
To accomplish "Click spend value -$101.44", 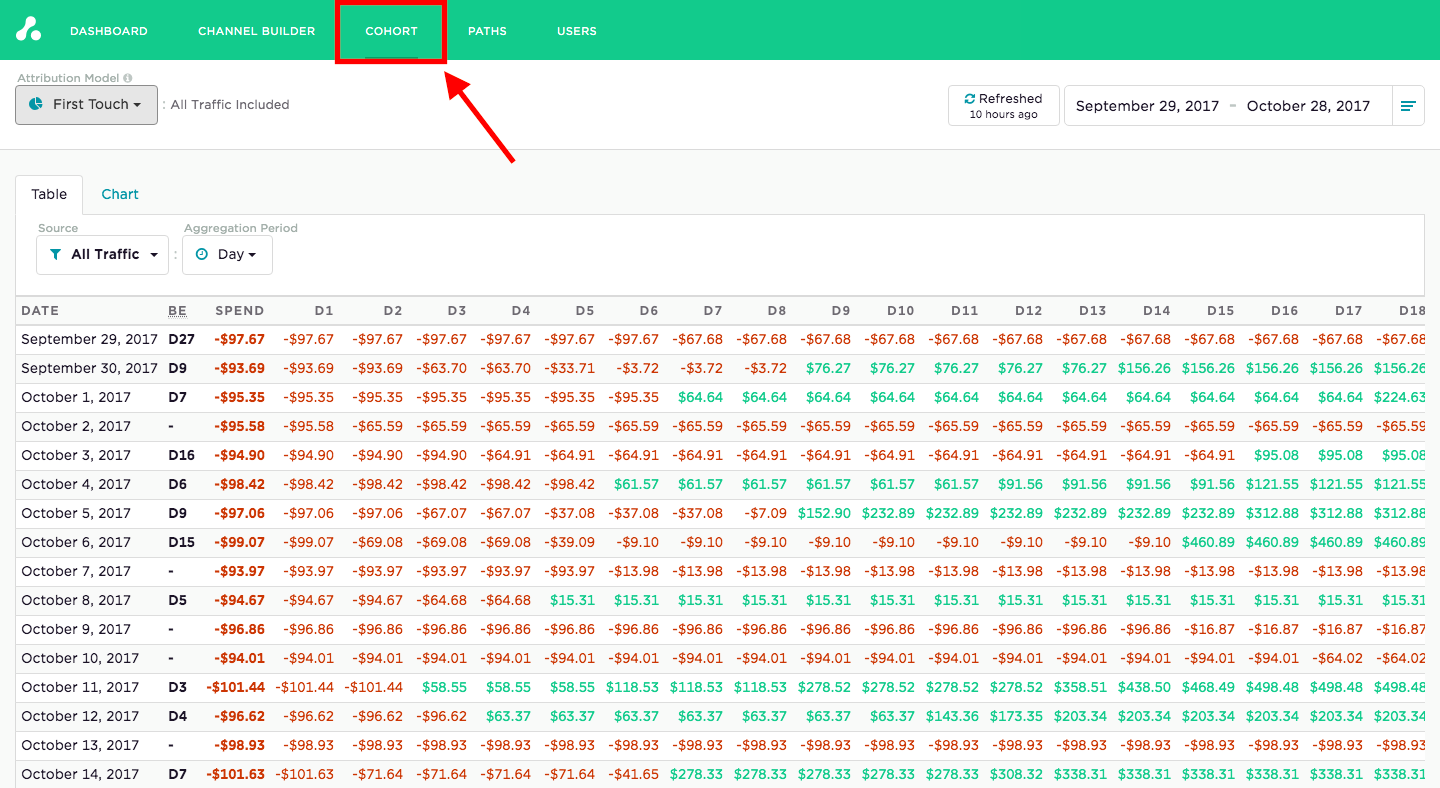I will coord(236,687).
